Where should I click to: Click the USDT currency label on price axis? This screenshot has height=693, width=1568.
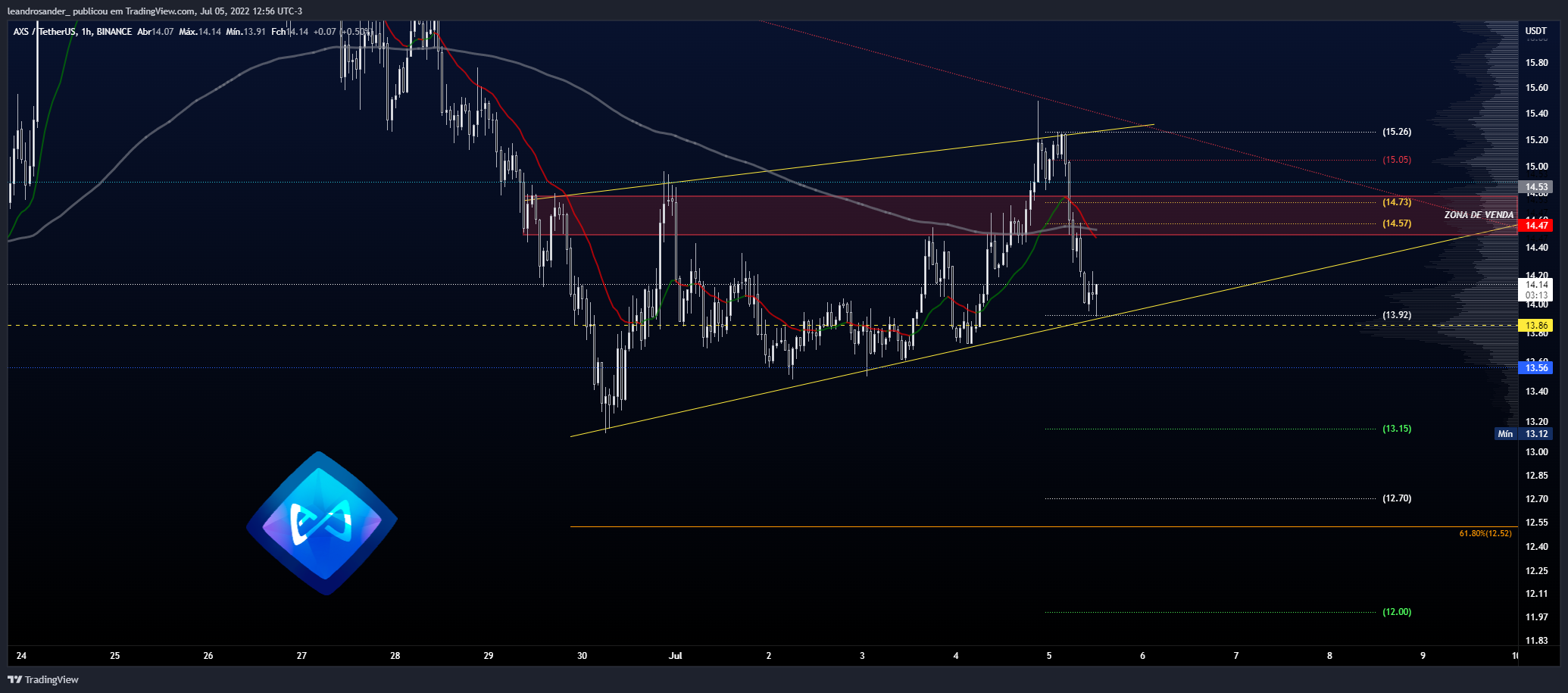click(1536, 31)
